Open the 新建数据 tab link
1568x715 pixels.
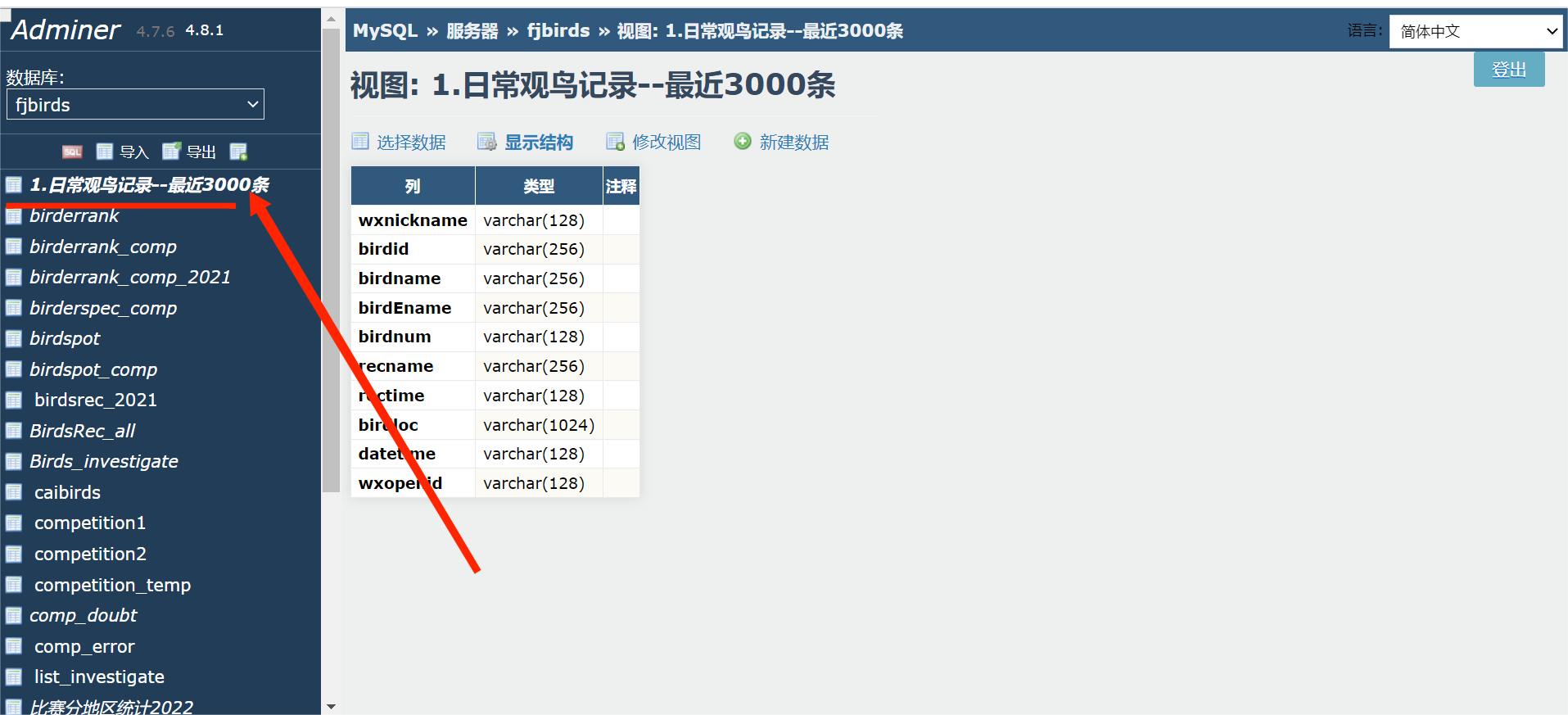794,143
